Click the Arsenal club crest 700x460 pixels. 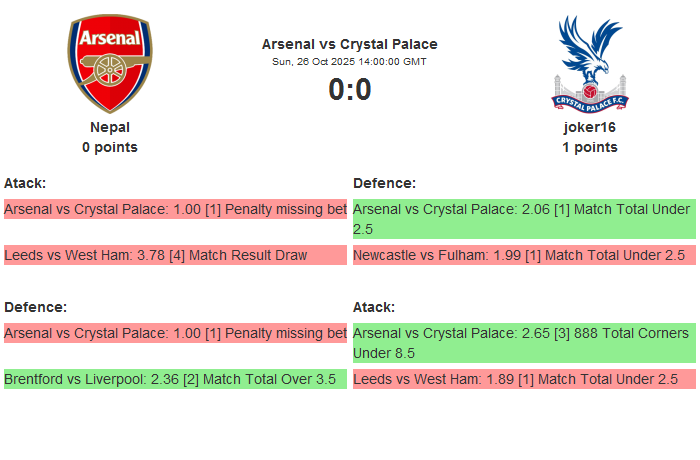[x=110, y=63]
